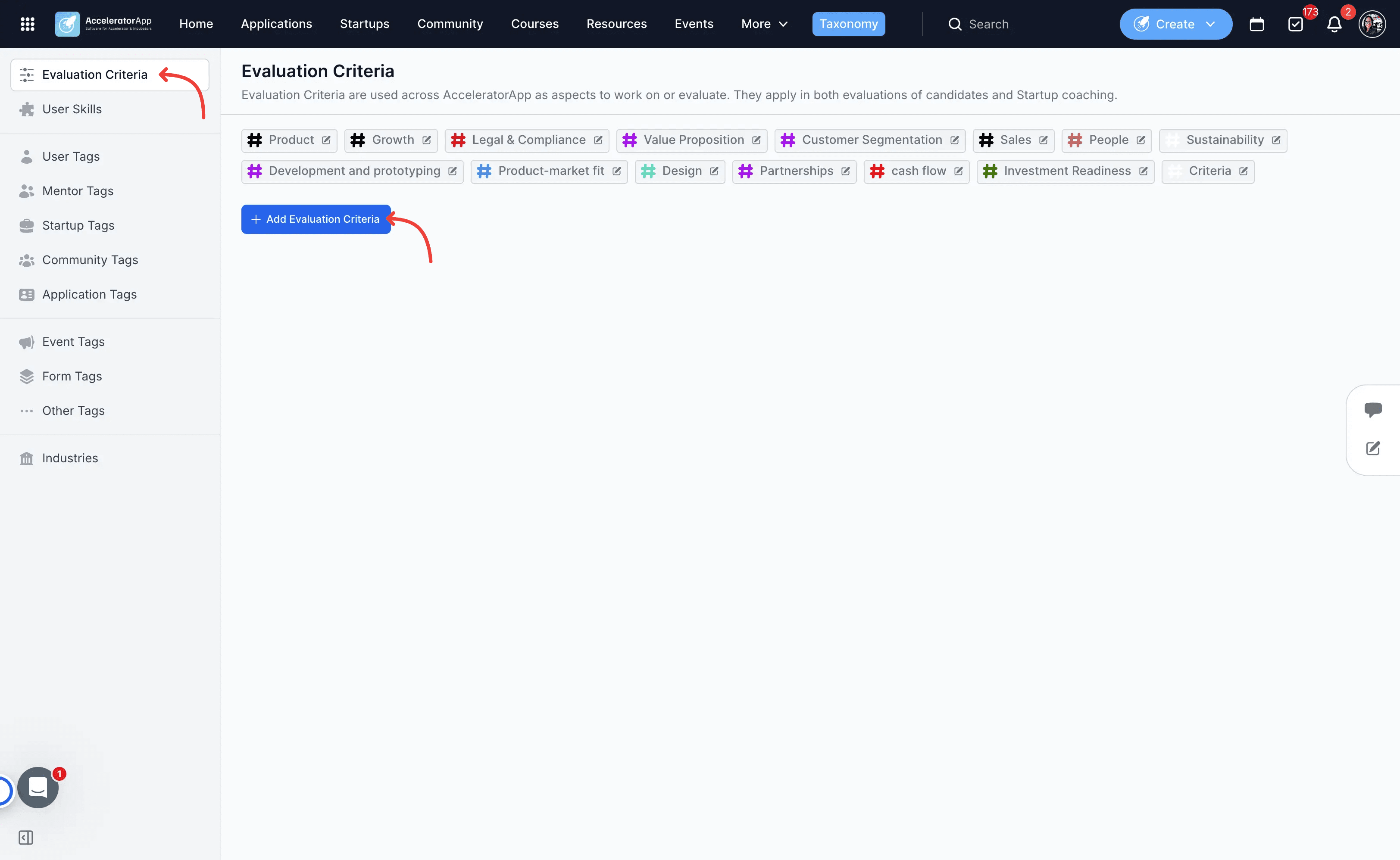Edit the Product-market fit pencil icon
The image size is (1400, 860).
617,171
